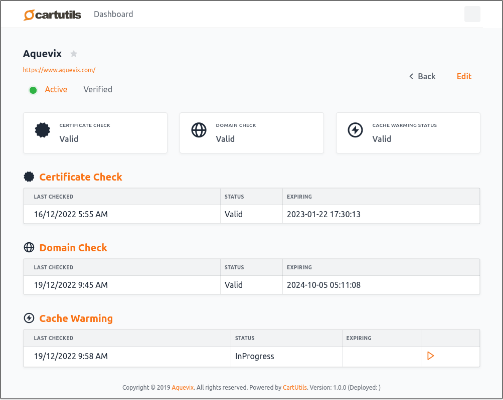503x400 pixels.
Task: Click Valid value in Cache Warming Status card
Action: coord(382,139)
